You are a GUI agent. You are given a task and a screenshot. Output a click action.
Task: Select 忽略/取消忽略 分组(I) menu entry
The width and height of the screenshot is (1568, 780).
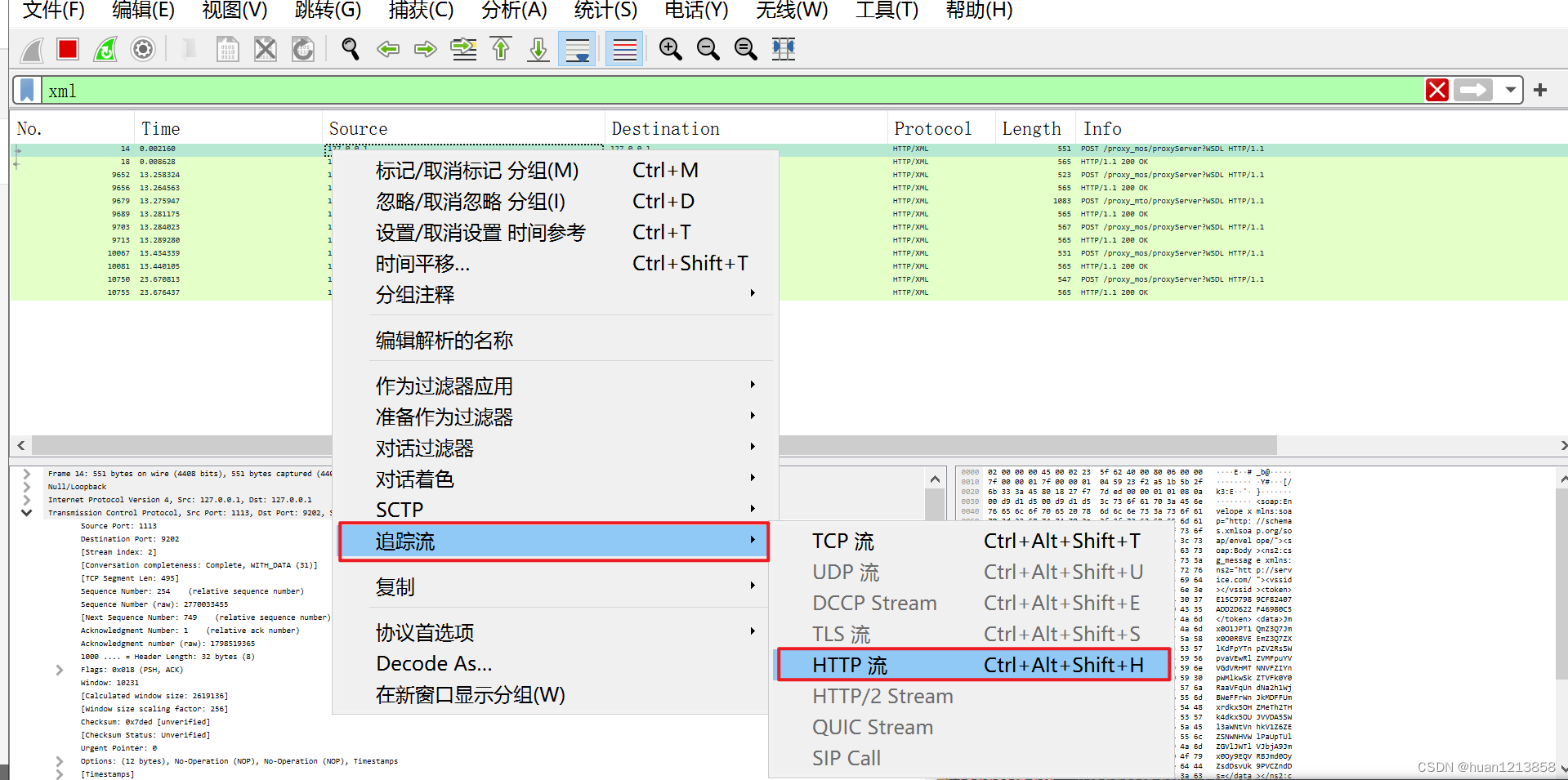[554, 201]
